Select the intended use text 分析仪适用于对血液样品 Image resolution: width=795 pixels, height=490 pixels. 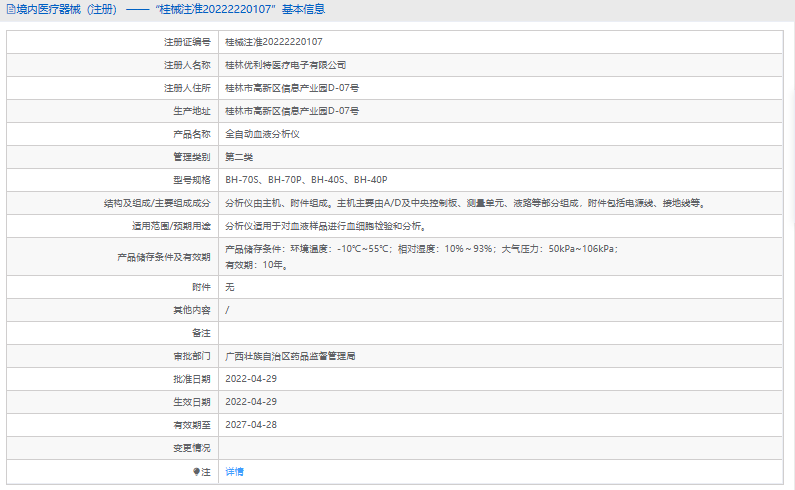pyautogui.click(x=327, y=226)
